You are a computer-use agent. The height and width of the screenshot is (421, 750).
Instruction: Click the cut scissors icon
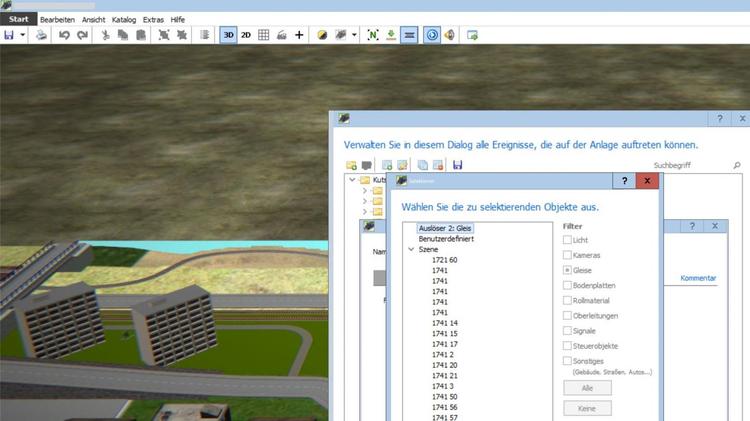(106, 35)
